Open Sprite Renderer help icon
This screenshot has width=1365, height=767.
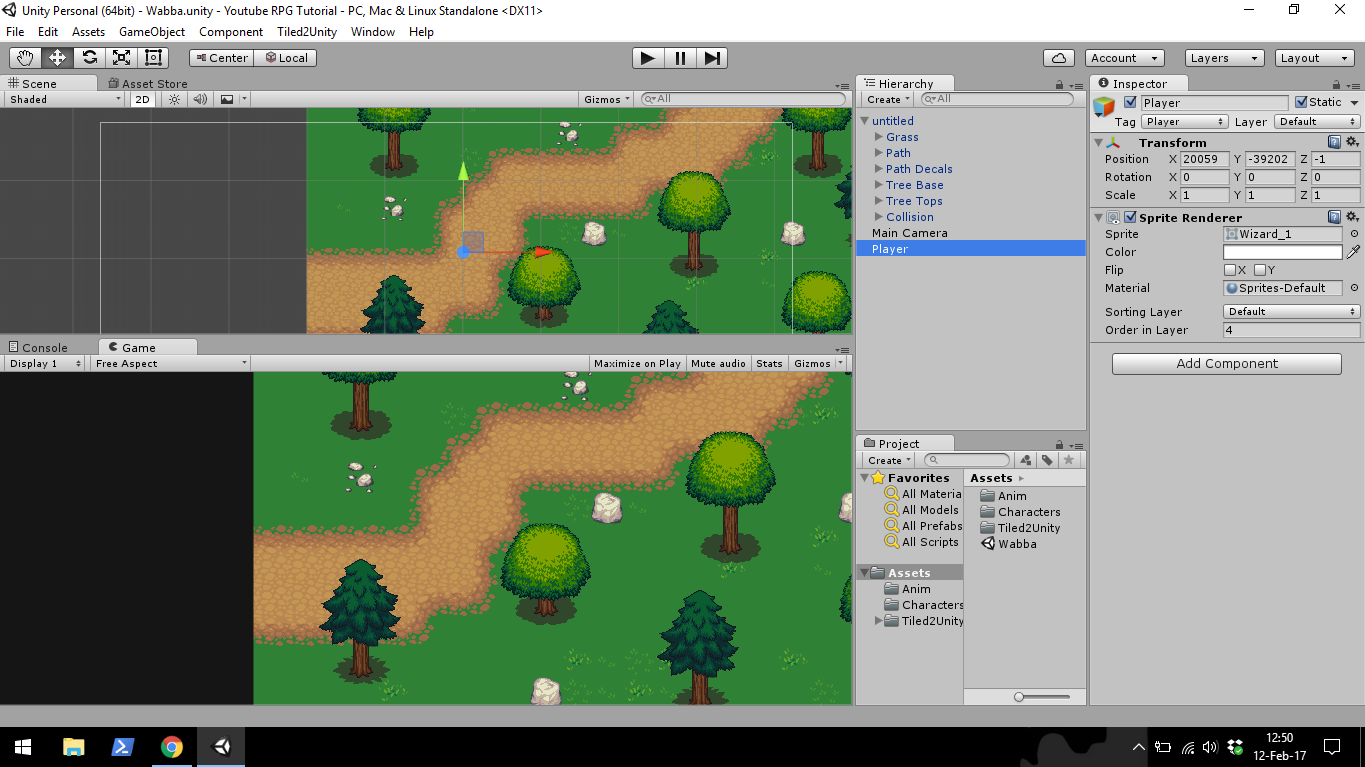click(1334, 217)
